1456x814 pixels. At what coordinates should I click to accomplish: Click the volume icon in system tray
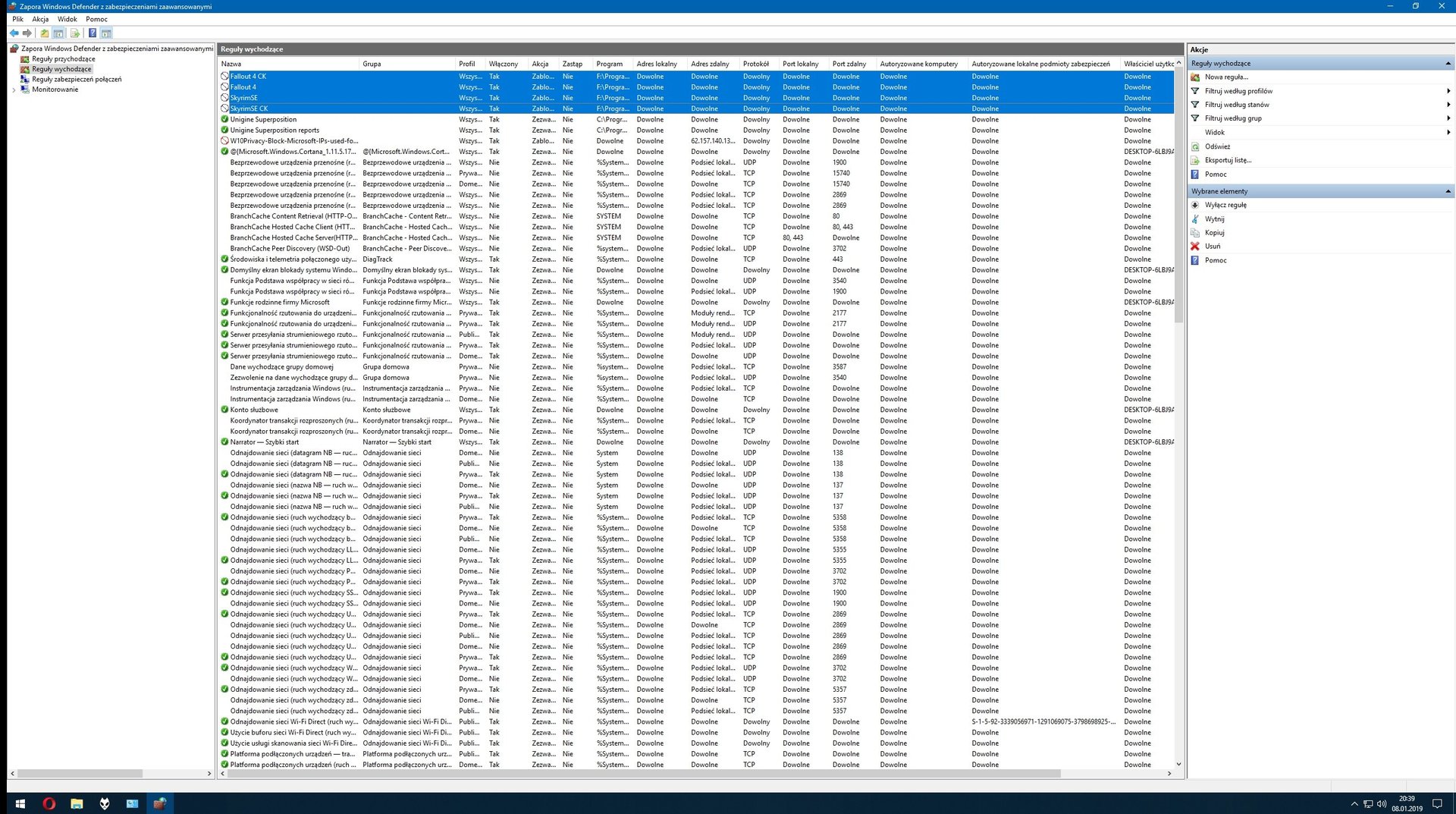[1382, 803]
